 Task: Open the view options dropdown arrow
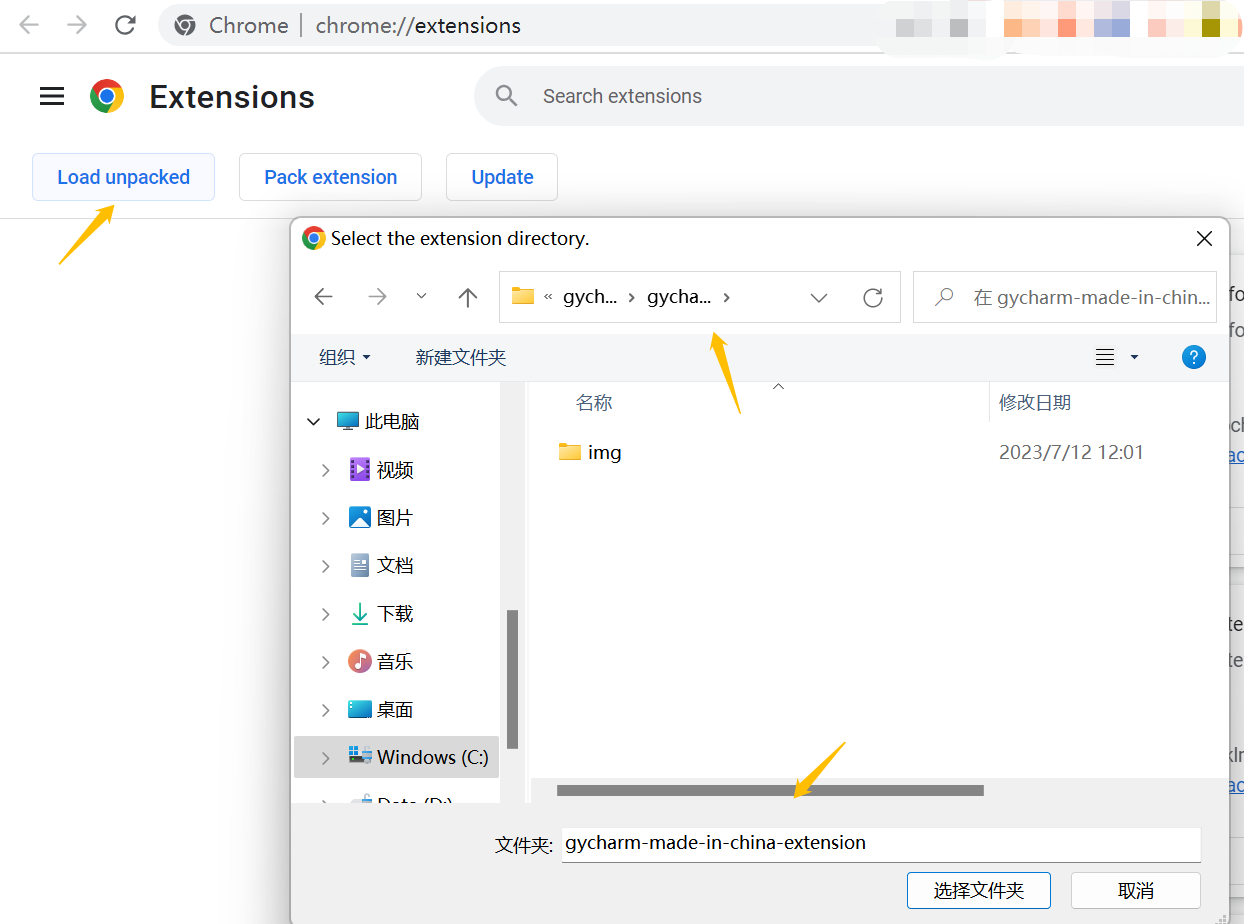[1134, 357]
